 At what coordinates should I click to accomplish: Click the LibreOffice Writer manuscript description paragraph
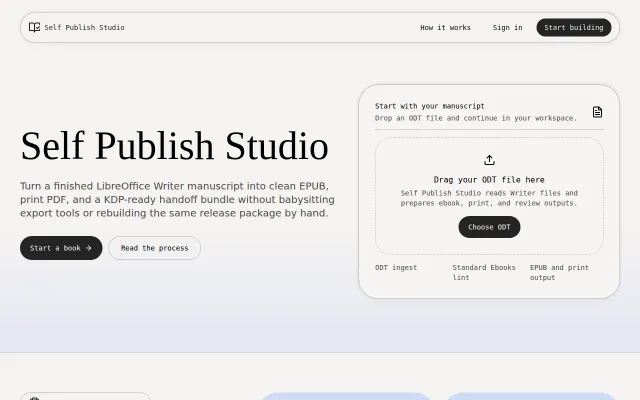pyautogui.click(x=177, y=199)
